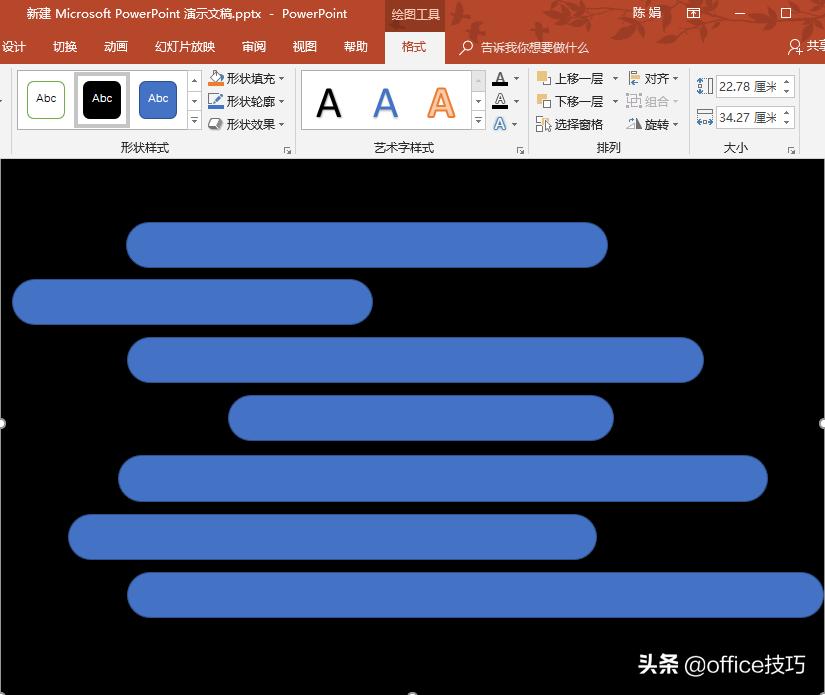This screenshot has height=695, width=825.
Task: Switch to the 审阅 review tab
Action: [x=254, y=47]
